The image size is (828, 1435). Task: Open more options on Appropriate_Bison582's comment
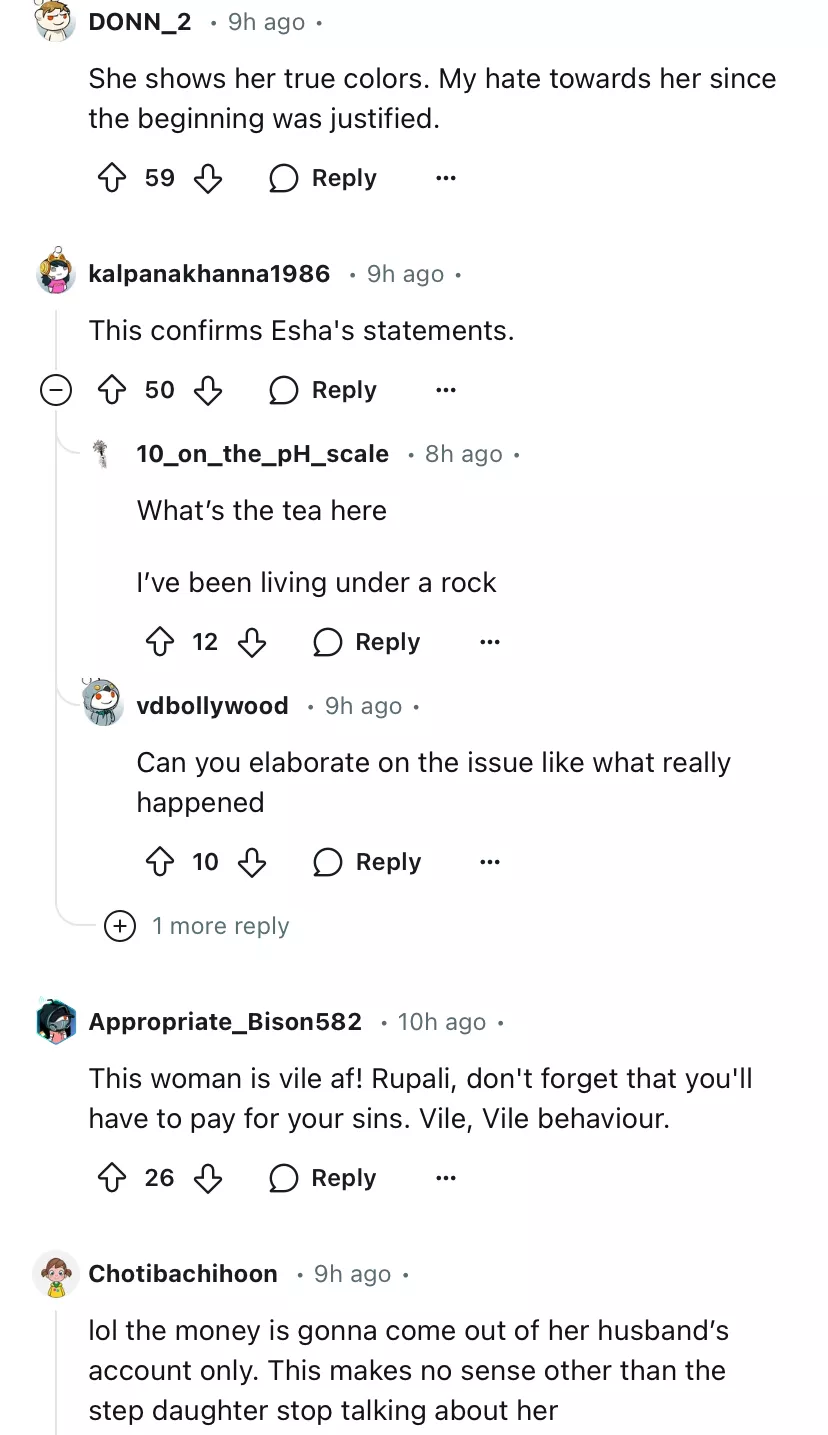[446, 1178]
